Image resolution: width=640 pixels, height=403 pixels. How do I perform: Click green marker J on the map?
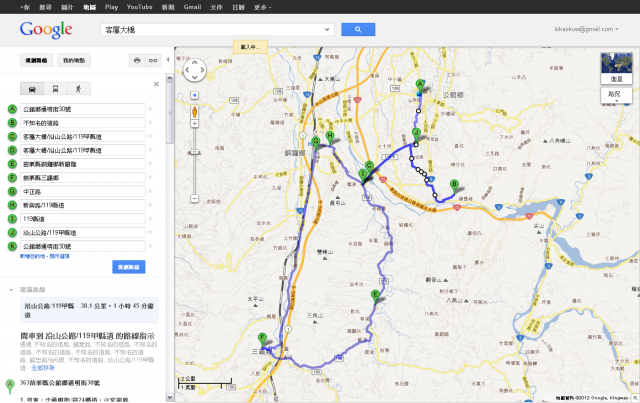[416, 134]
